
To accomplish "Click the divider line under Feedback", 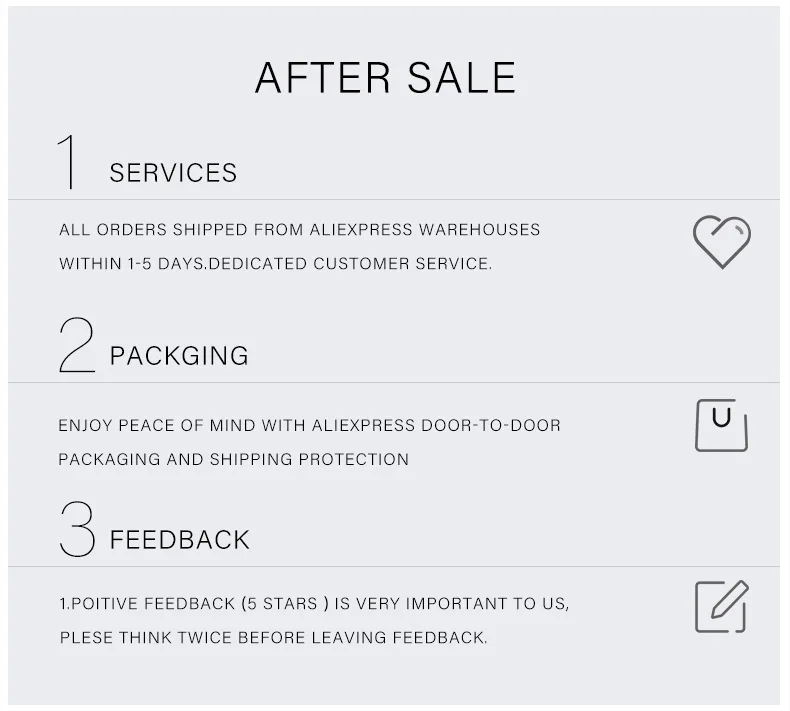I will coord(394,567).
